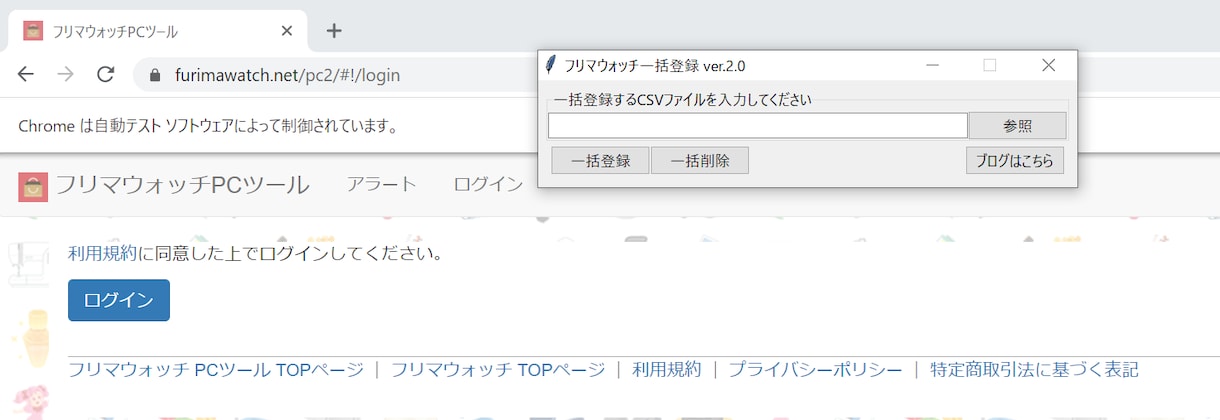Click the Chrome automated test software notice text
The width and height of the screenshot is (1220, 420).
tap(209, 126)
